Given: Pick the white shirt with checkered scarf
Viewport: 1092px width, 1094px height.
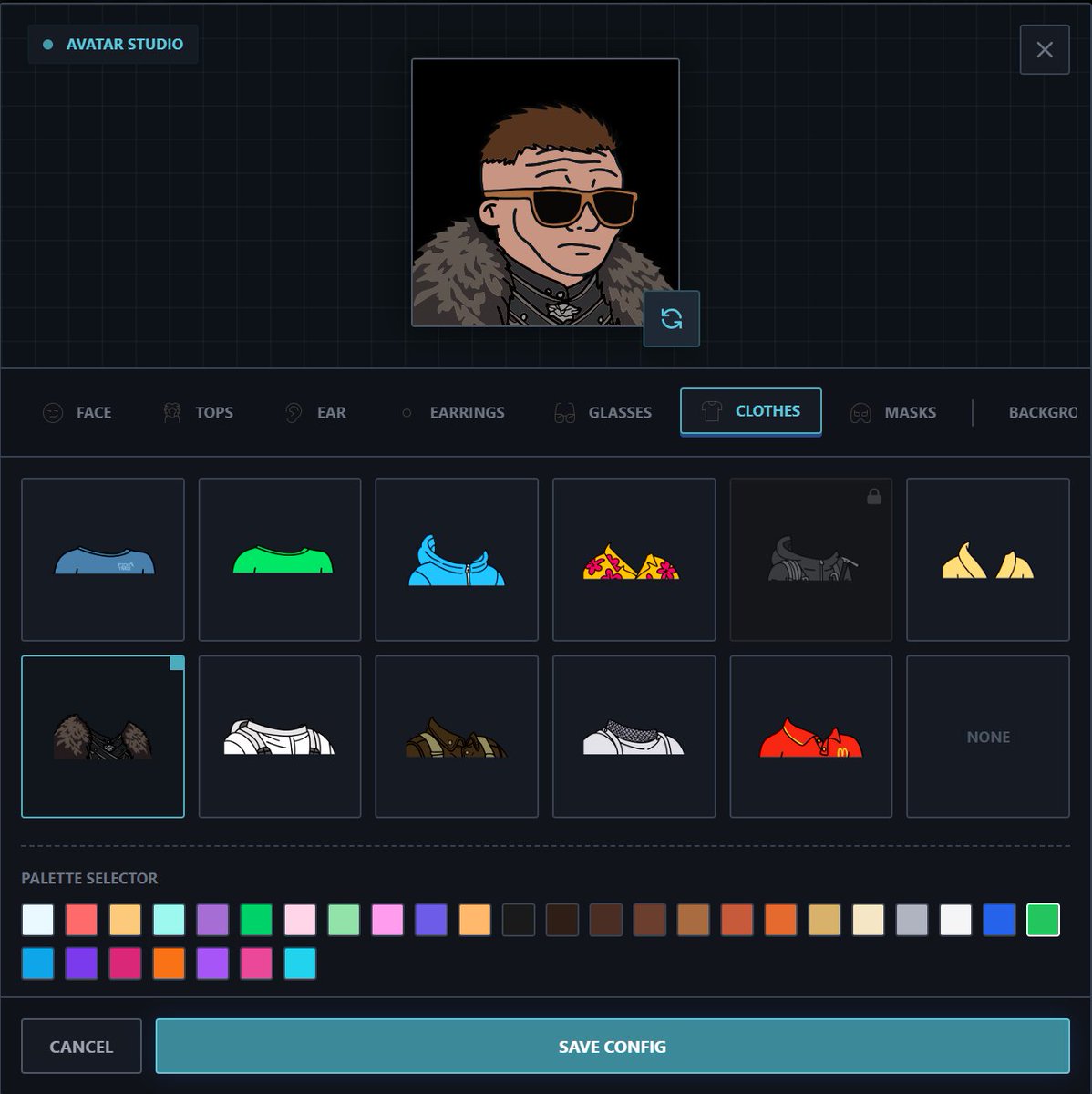Looking at the screenshot, I should point(634,737).
